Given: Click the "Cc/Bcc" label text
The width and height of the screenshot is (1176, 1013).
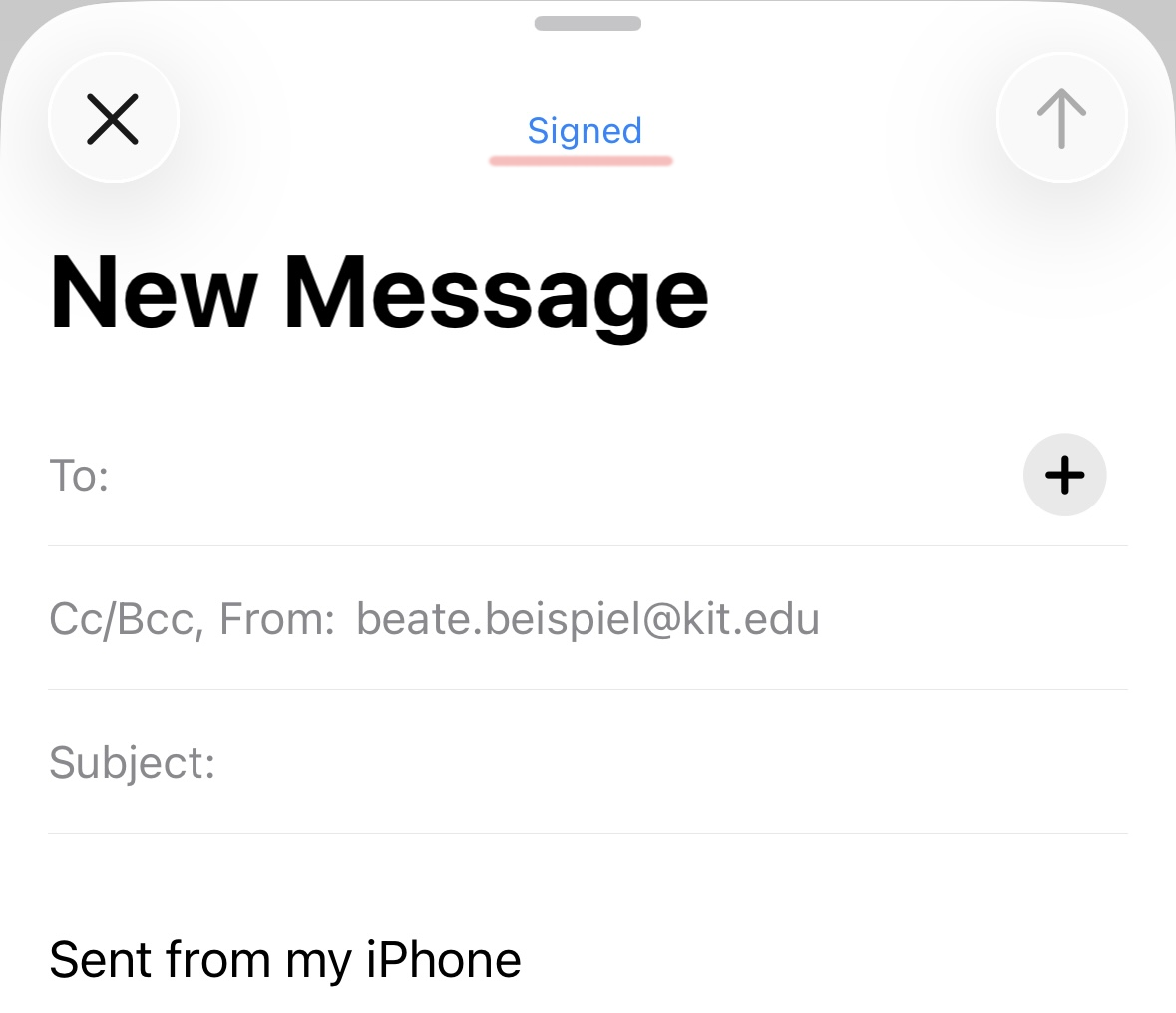Looking at the screenshot, I should 122,619.
